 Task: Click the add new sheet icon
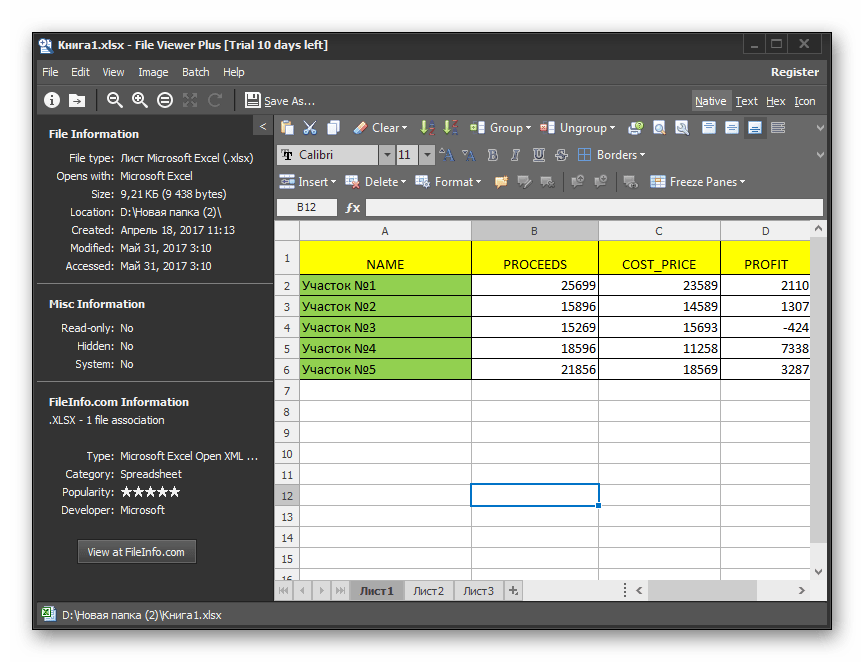coord(514,591)
